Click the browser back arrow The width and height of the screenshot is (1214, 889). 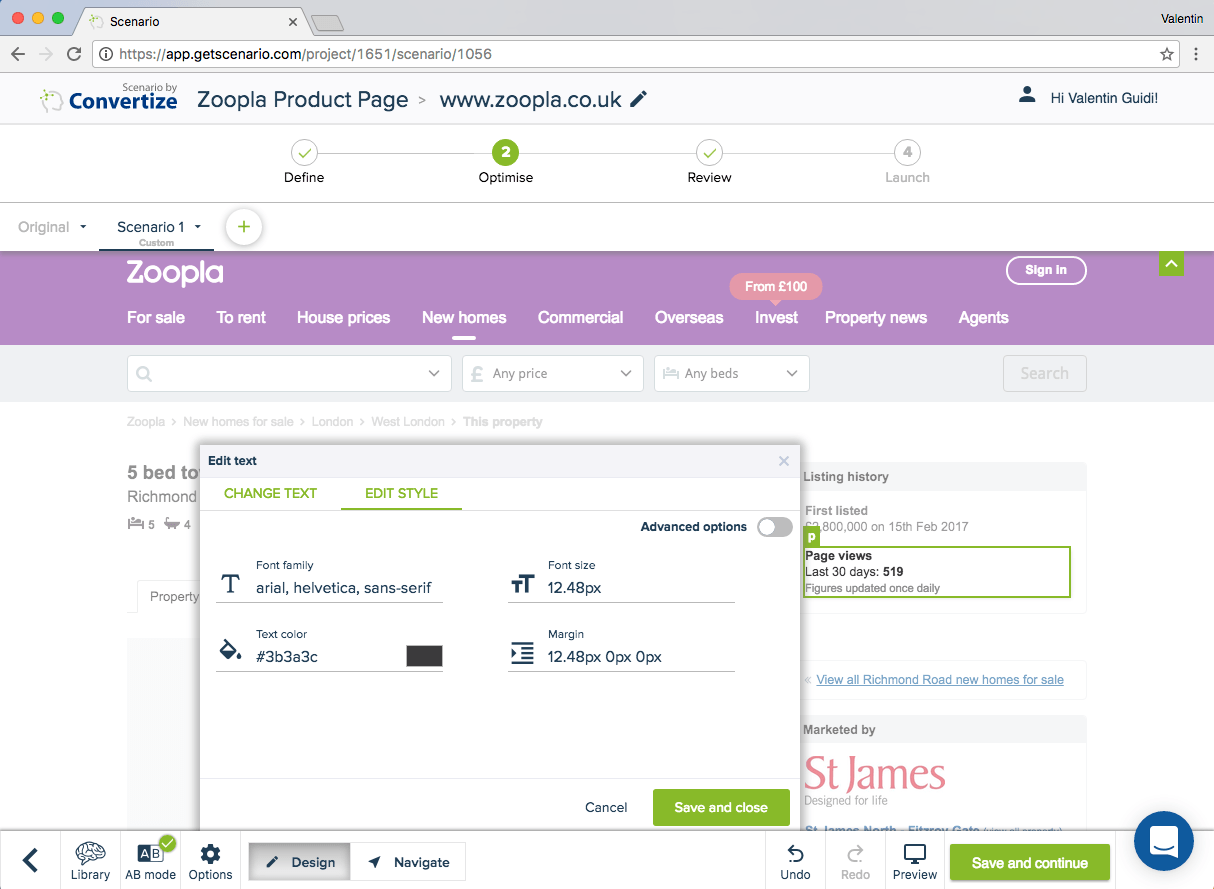click(x=18, y=54)
